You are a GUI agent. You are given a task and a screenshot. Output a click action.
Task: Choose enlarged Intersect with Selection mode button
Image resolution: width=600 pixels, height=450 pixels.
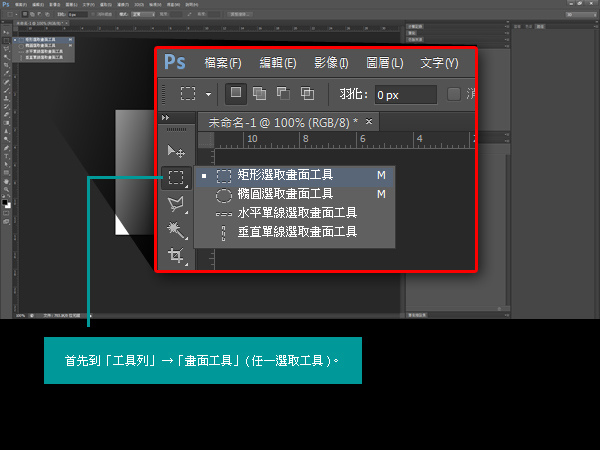tap(307, 94)
